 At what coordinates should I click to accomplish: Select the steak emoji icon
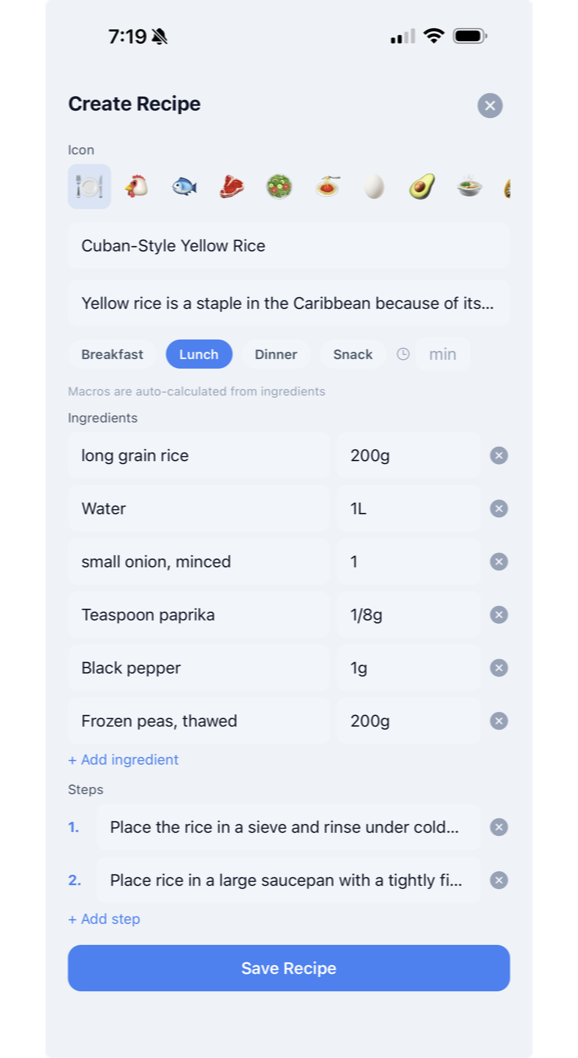pyautogui.click(x=231, y=186)
